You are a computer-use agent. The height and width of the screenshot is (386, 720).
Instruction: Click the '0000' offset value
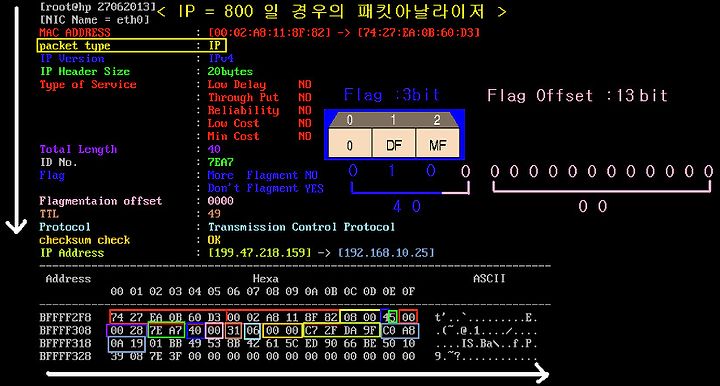[221, 201]
